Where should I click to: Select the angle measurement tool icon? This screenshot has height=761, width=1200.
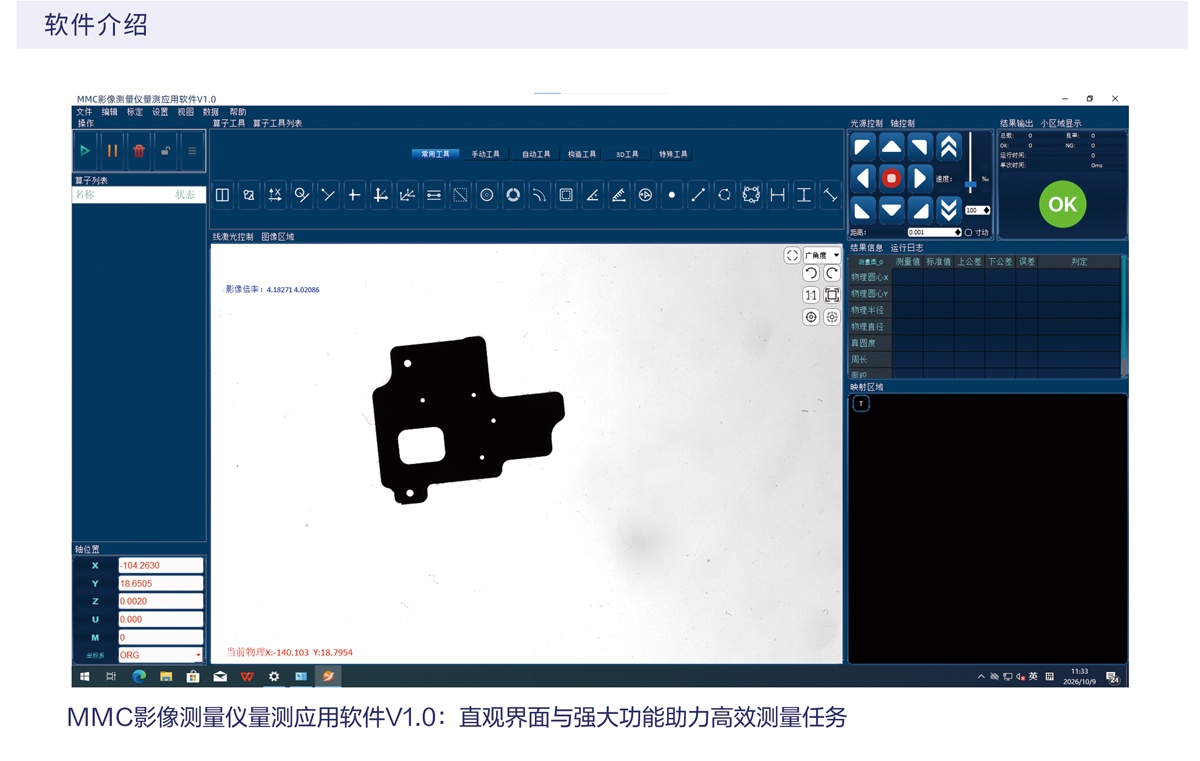point(592,195)
